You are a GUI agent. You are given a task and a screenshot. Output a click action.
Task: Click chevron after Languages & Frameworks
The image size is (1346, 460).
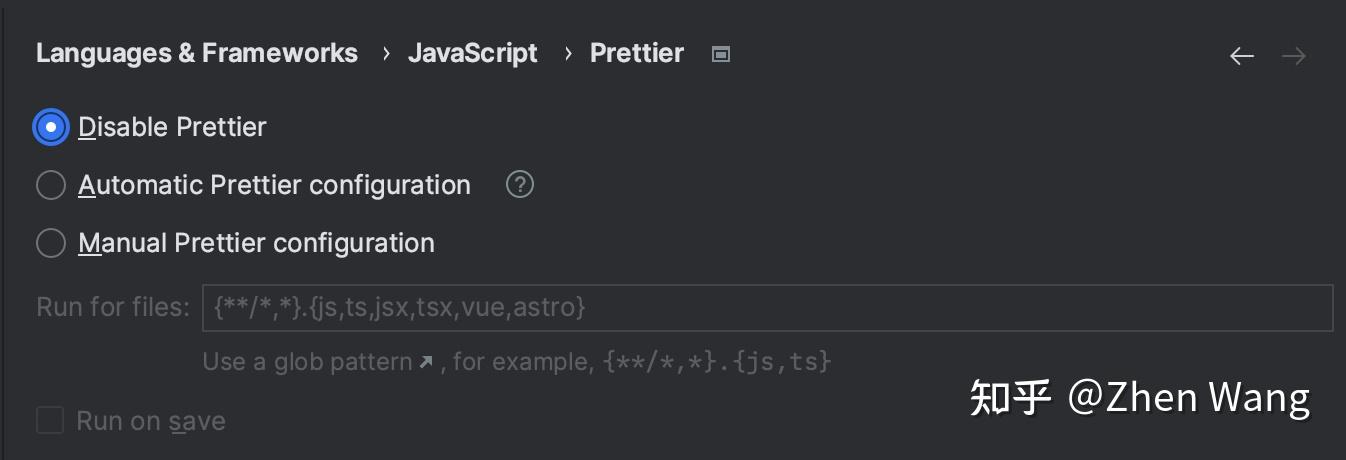(x=386, y=54)
